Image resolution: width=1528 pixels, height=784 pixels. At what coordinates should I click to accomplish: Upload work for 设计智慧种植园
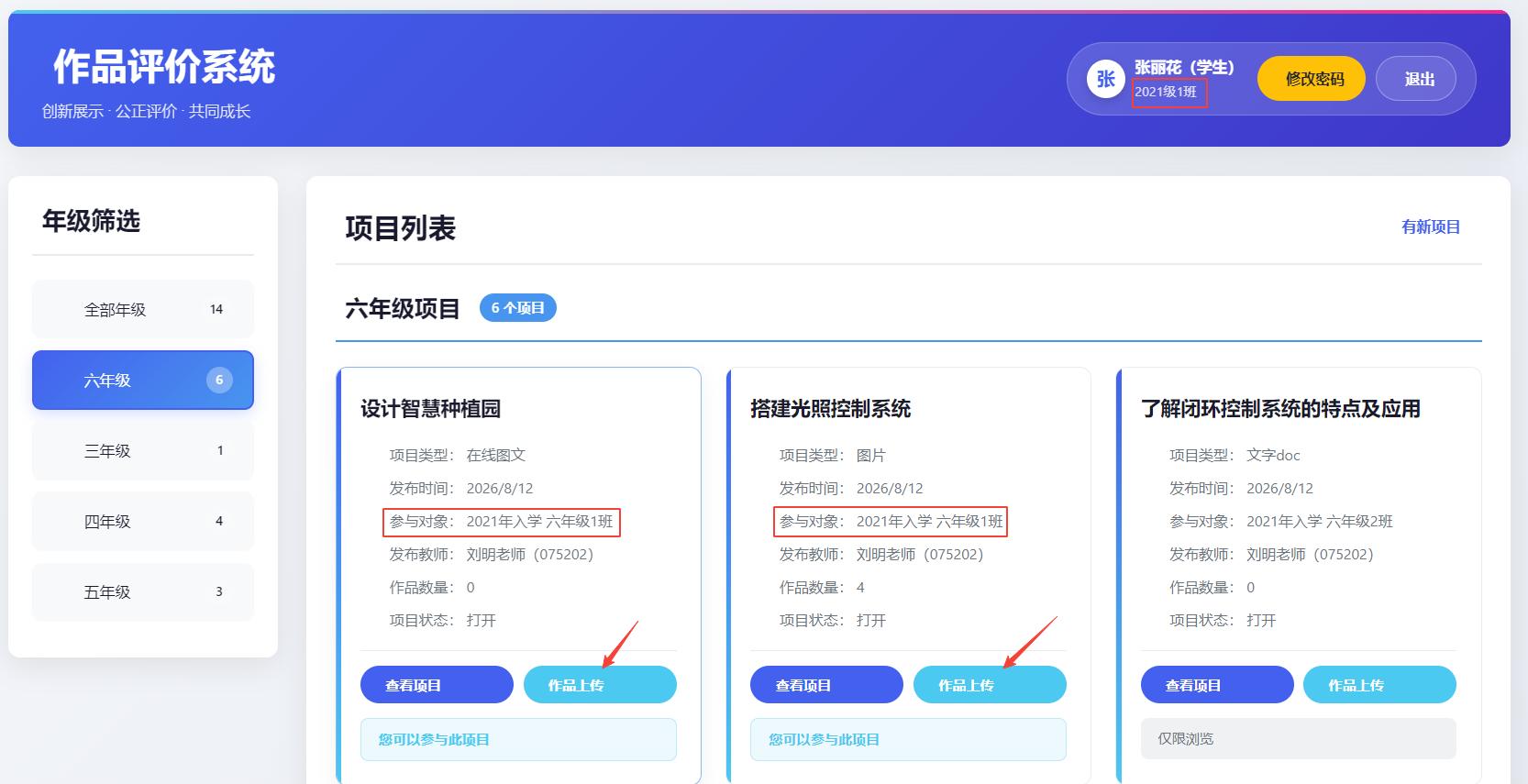(x=600, y=685)
